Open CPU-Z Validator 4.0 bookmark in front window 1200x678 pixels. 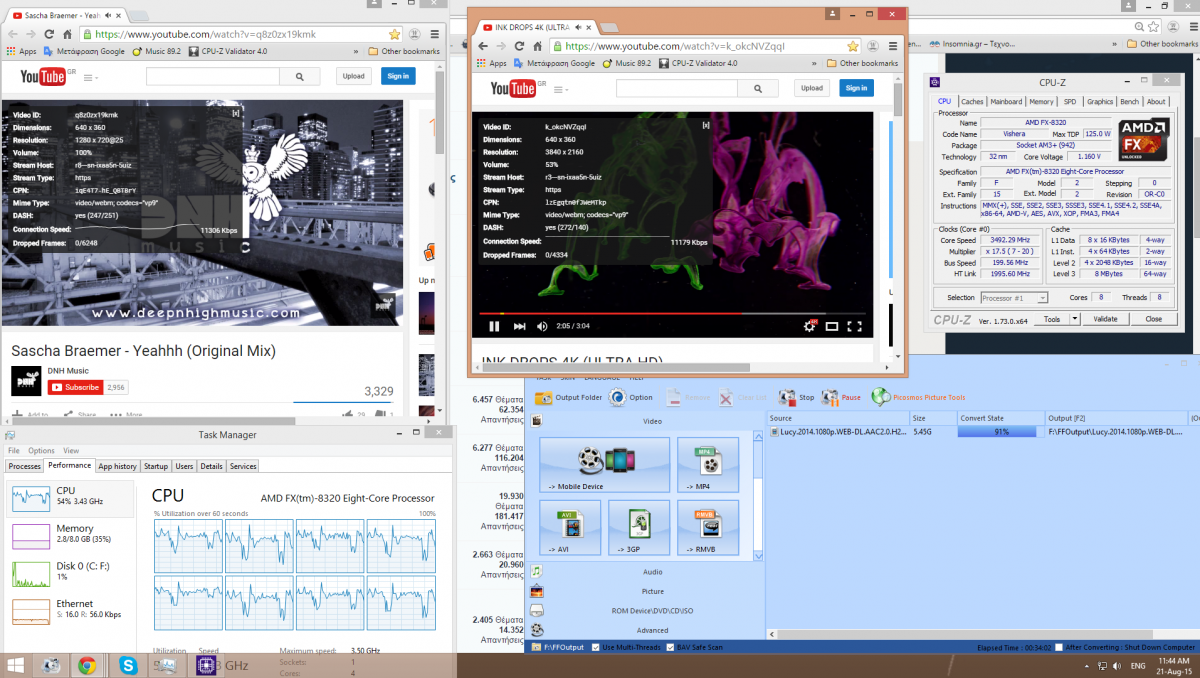point(698,63)
